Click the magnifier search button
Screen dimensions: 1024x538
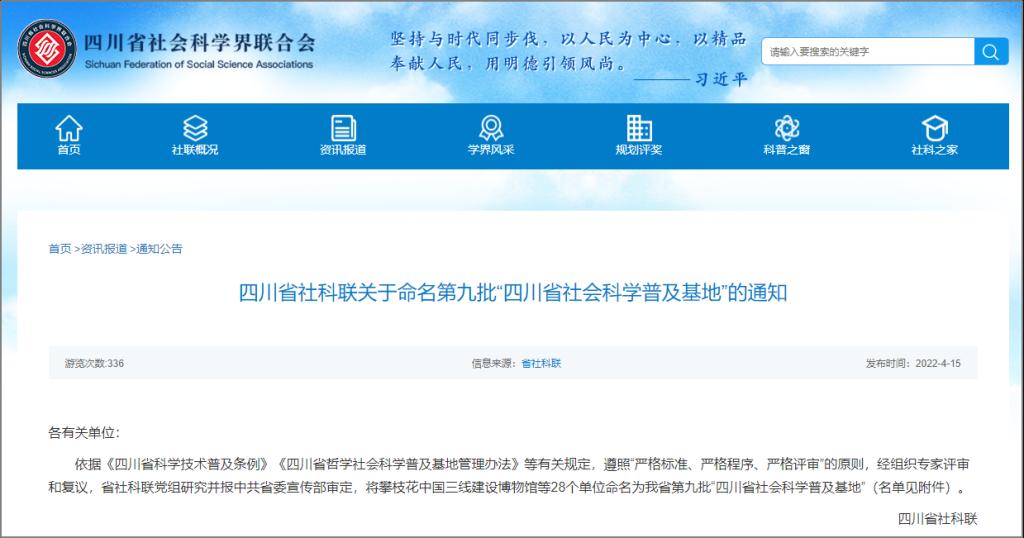989,52
